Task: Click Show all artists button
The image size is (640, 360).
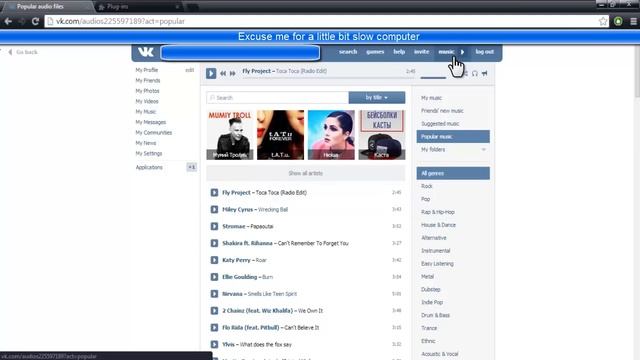Action: pyautogui.click(x=306, y=173)
